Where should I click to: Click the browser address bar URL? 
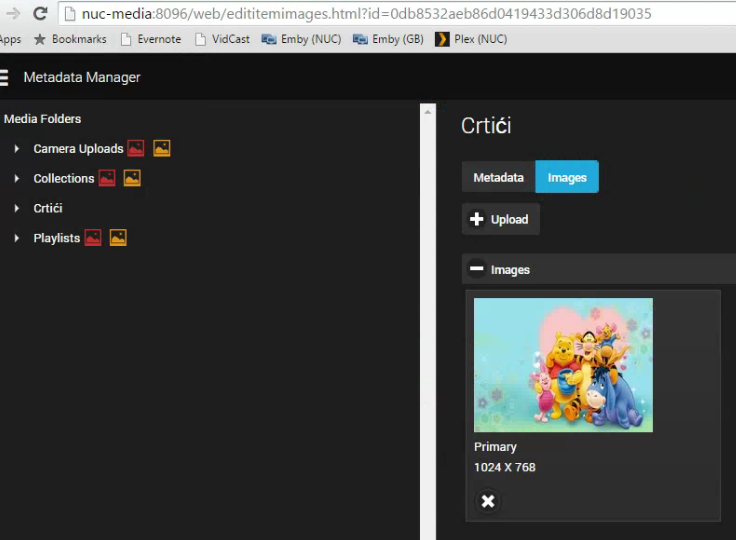(367, 14)
